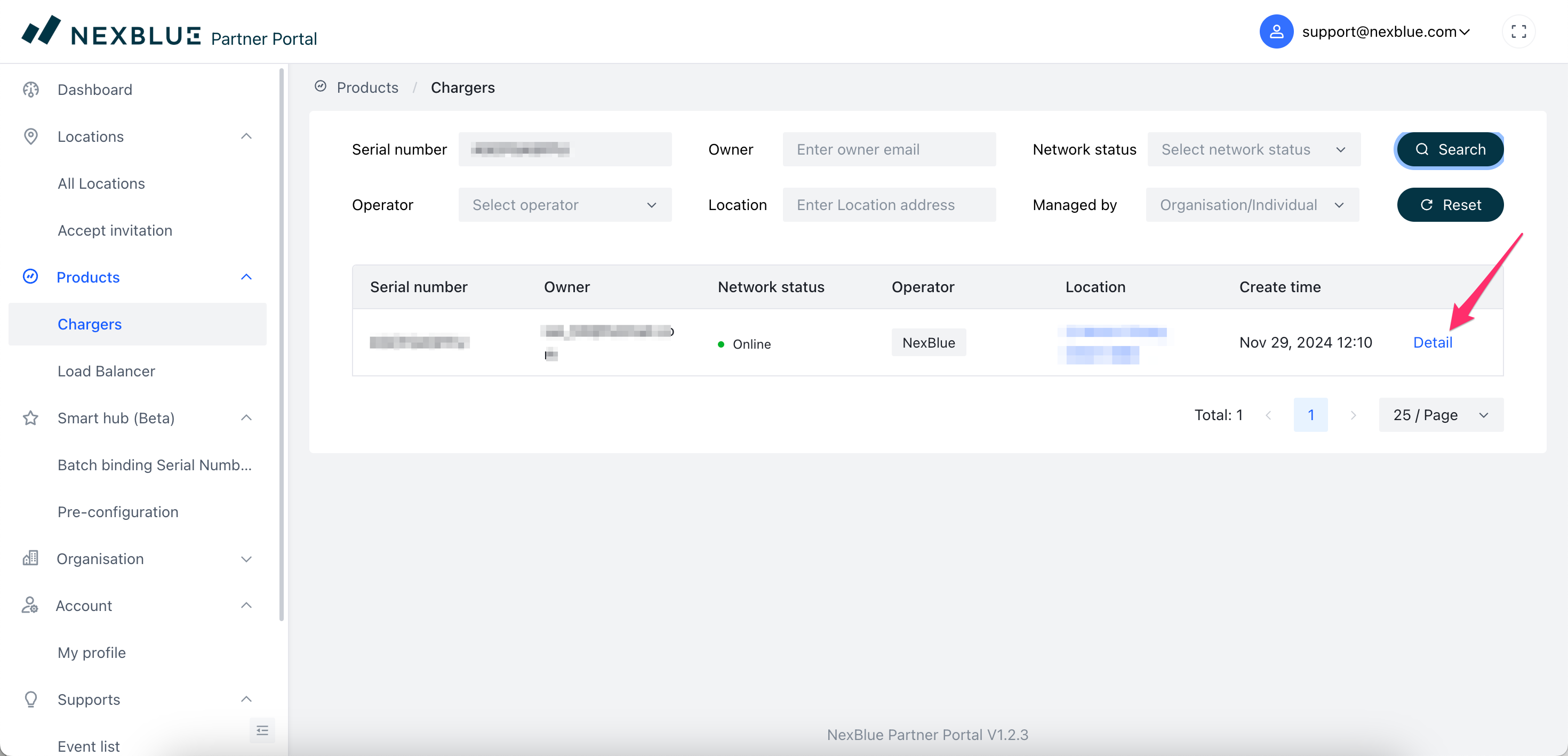
Task: Change the 25 / Page size selector
Action: click(x=1440, y=415)
